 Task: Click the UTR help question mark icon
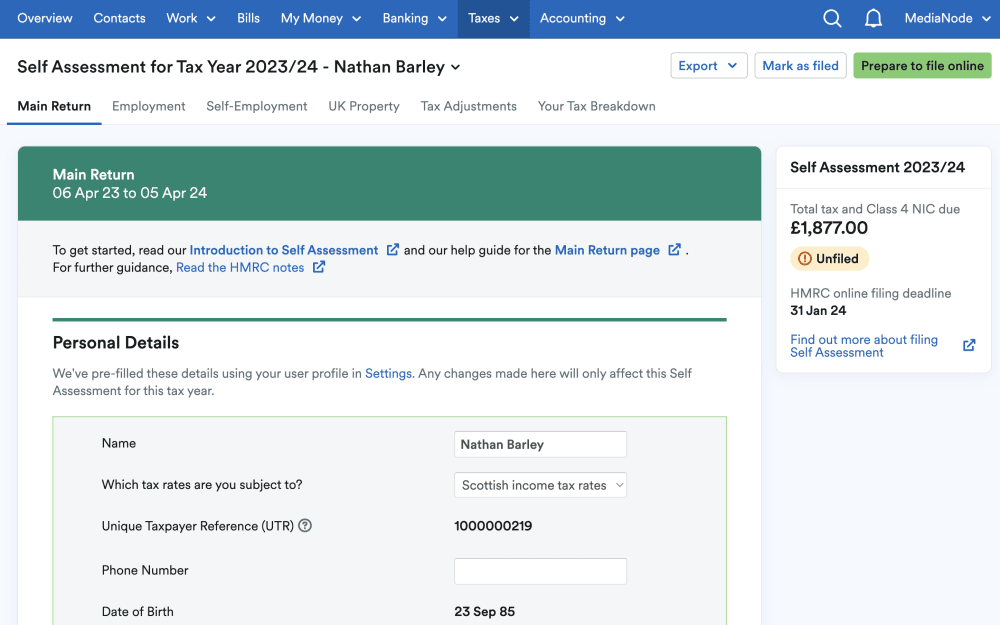point(305,526)
